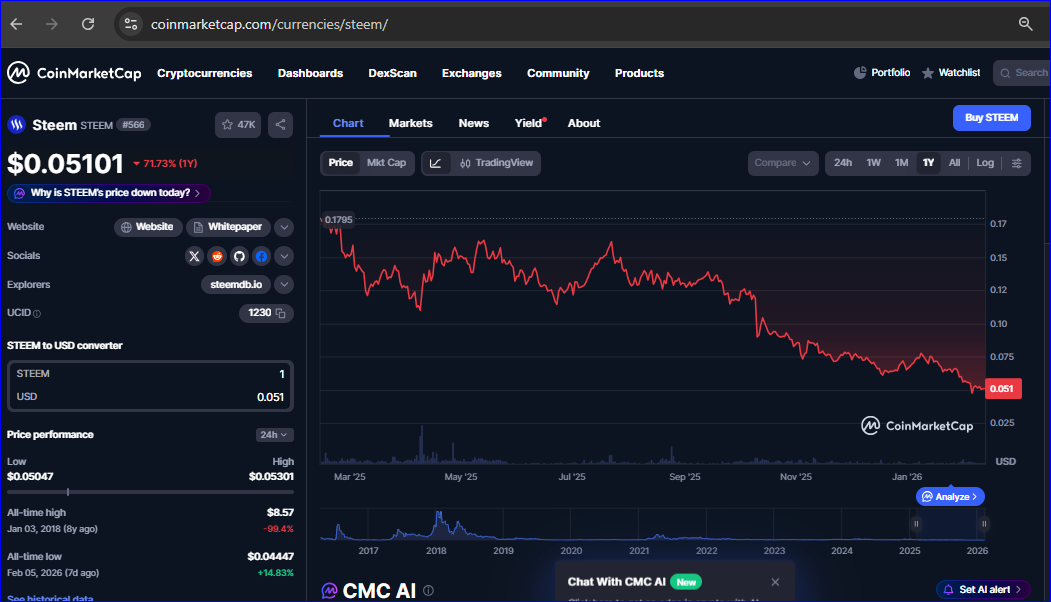
Task: Reload the page with refresh icon
Action: 88,24
